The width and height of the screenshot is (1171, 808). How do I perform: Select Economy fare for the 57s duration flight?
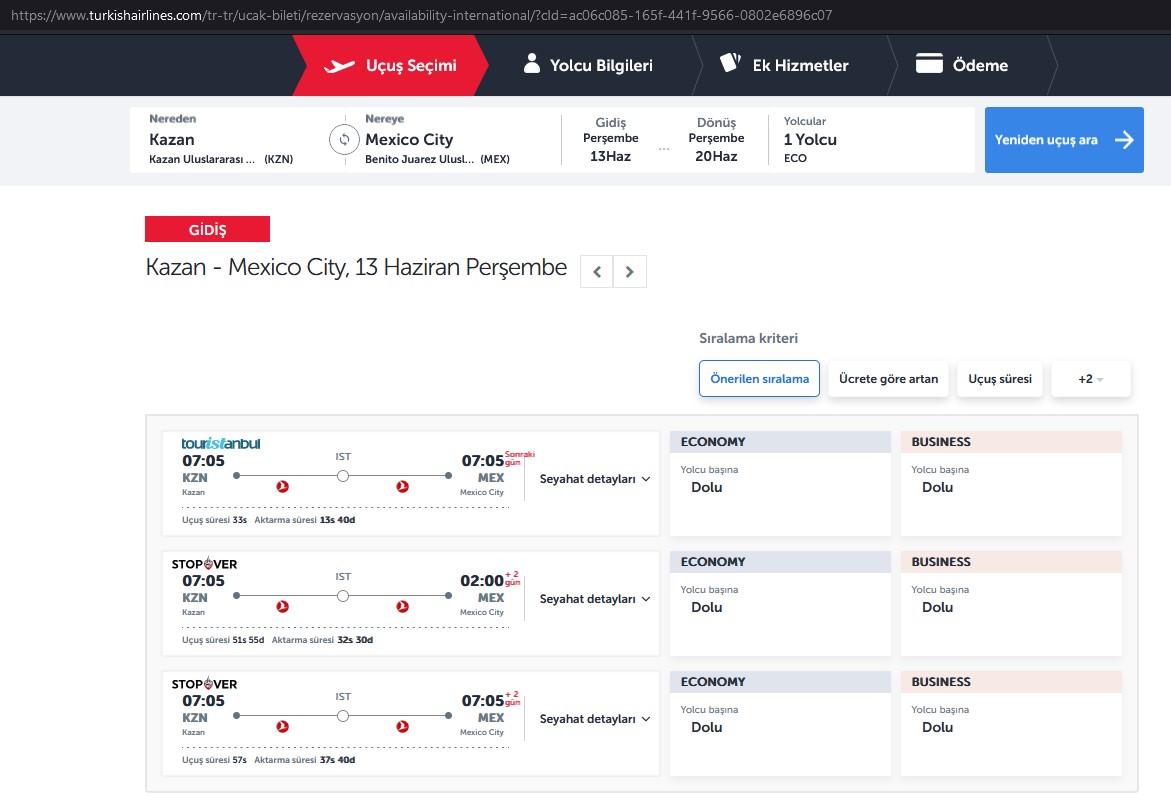[780, 724]
